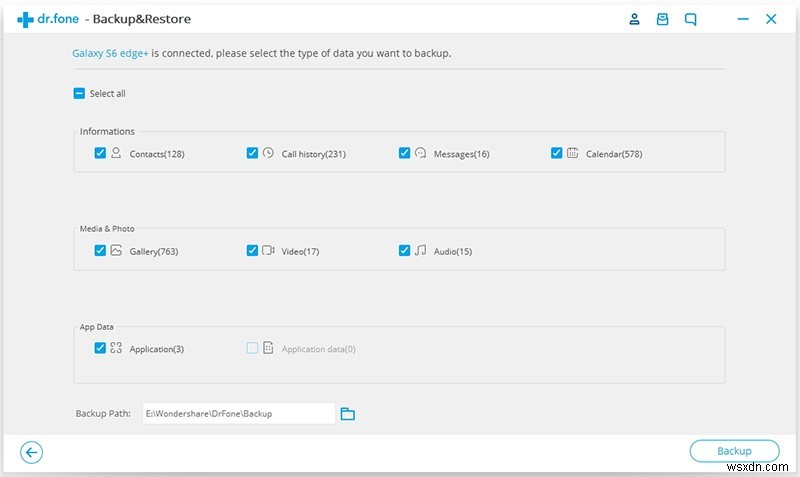Click the Audio music note icon
800x477 pixels.
tap(420, 250)
